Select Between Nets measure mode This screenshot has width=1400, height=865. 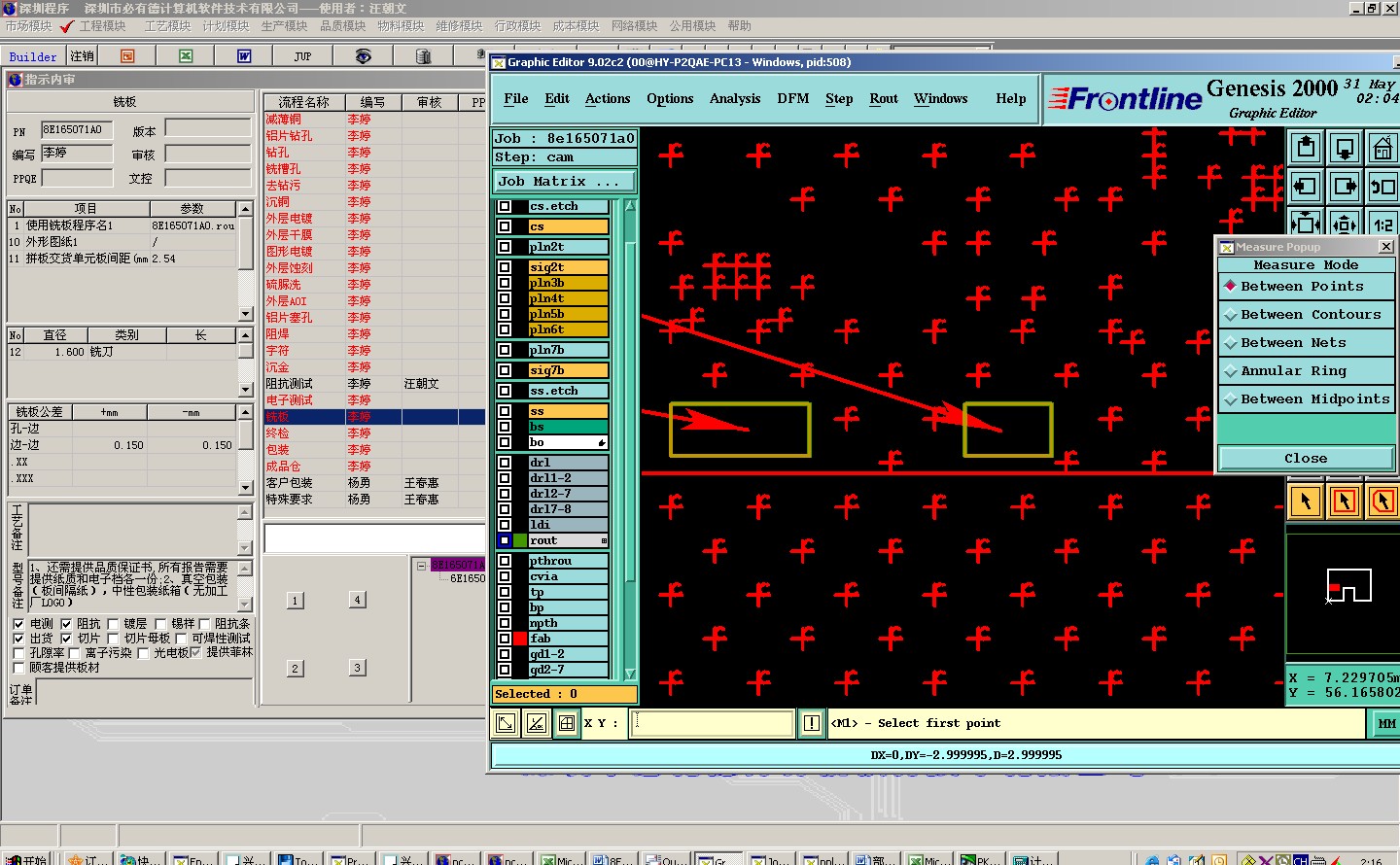tap(1306, 343)
